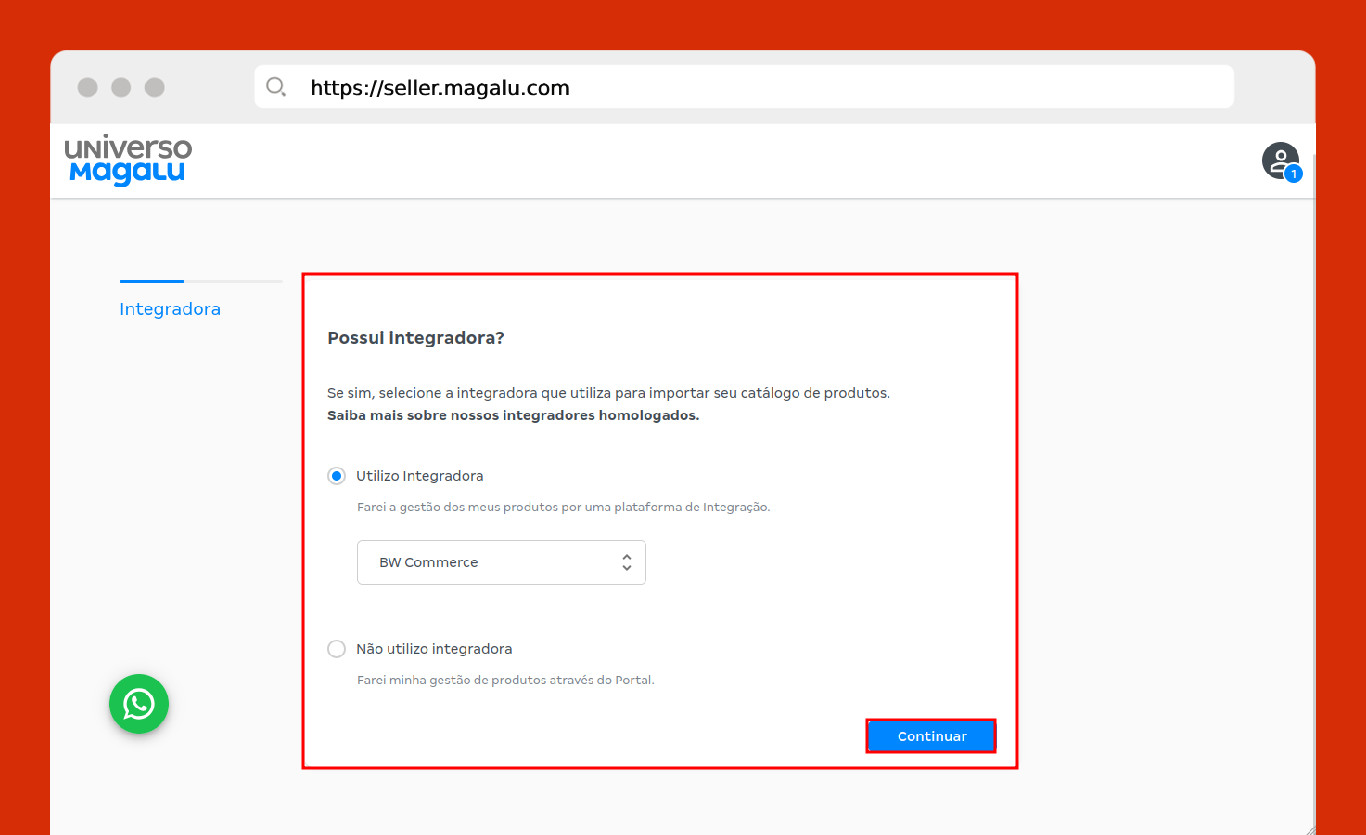Select the Não utilizo integradora radio option
The width and height of the screenshot is (1366, 835).
pos(336,649)
